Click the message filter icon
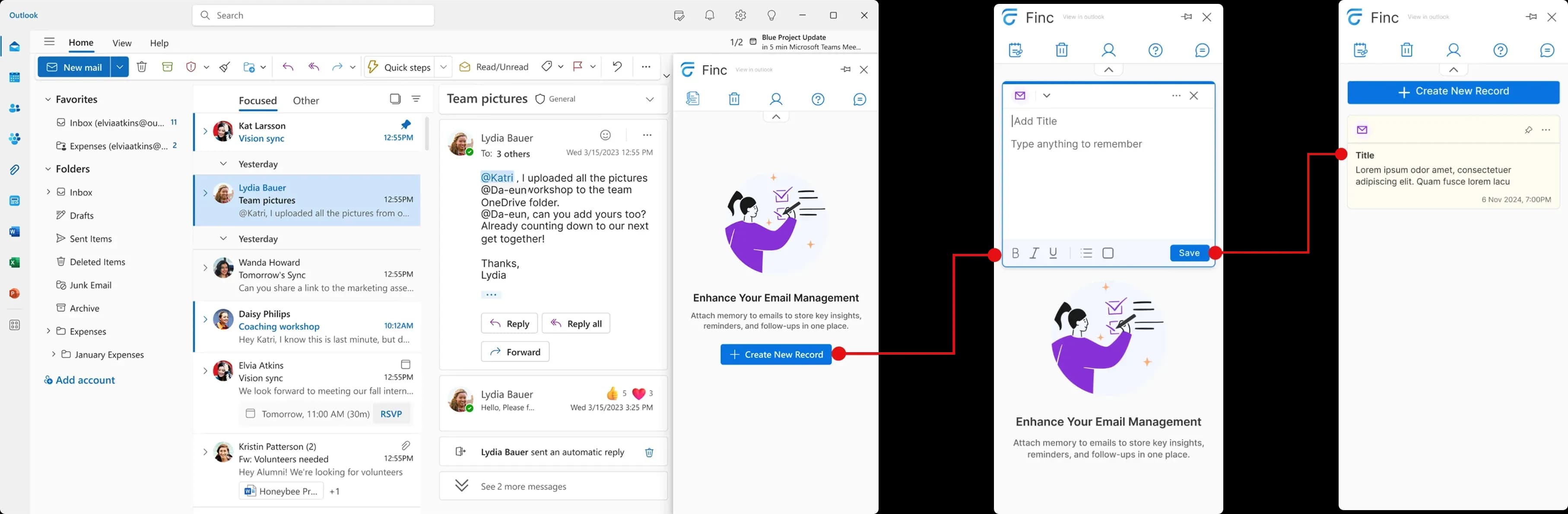The width and height of the screenshot is (1568, 514). coord(416,98)
